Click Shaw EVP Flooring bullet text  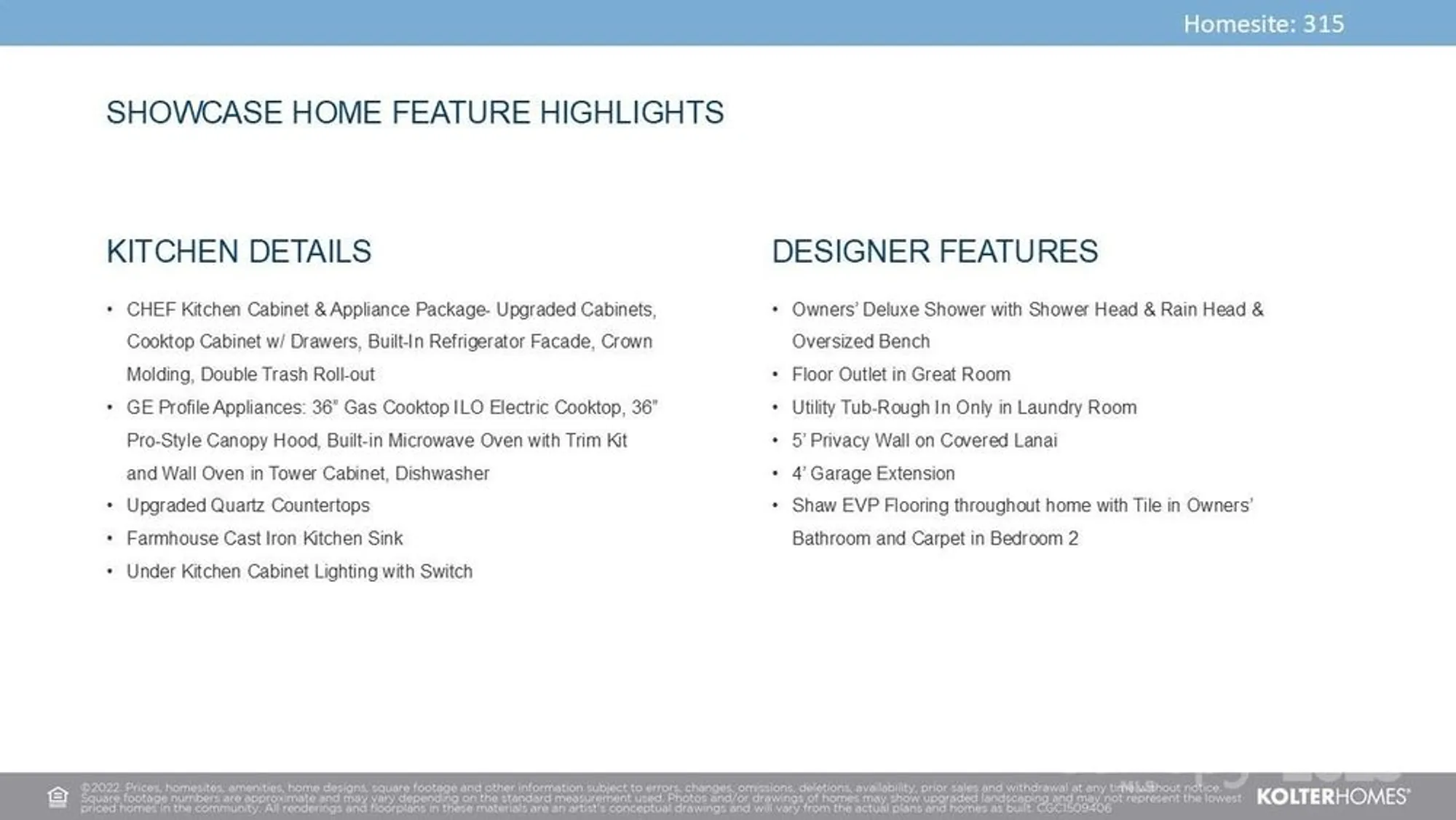[x=1022, y=505]
